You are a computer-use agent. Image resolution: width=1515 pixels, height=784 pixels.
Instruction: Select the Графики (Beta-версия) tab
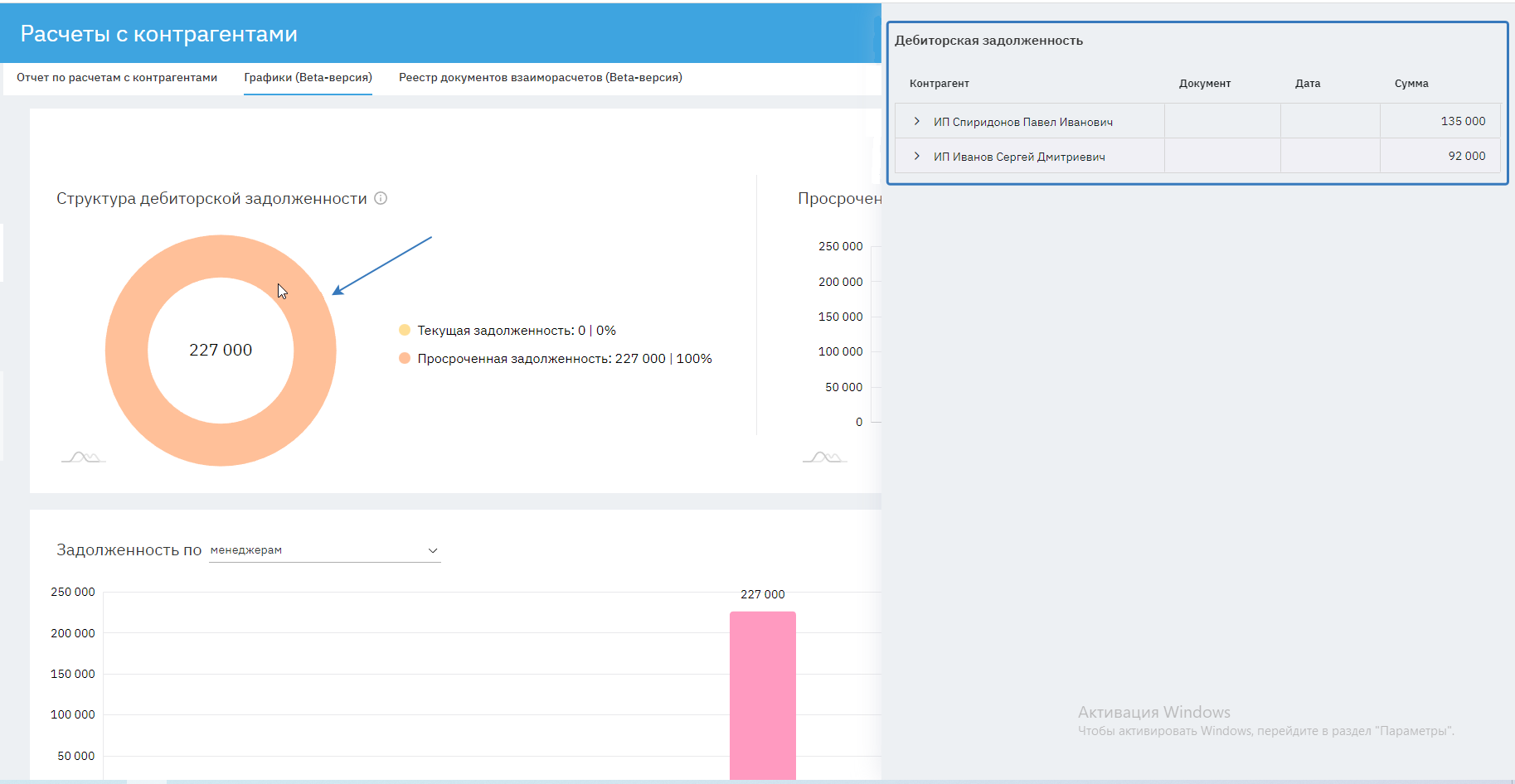click(x=308, y=78)
